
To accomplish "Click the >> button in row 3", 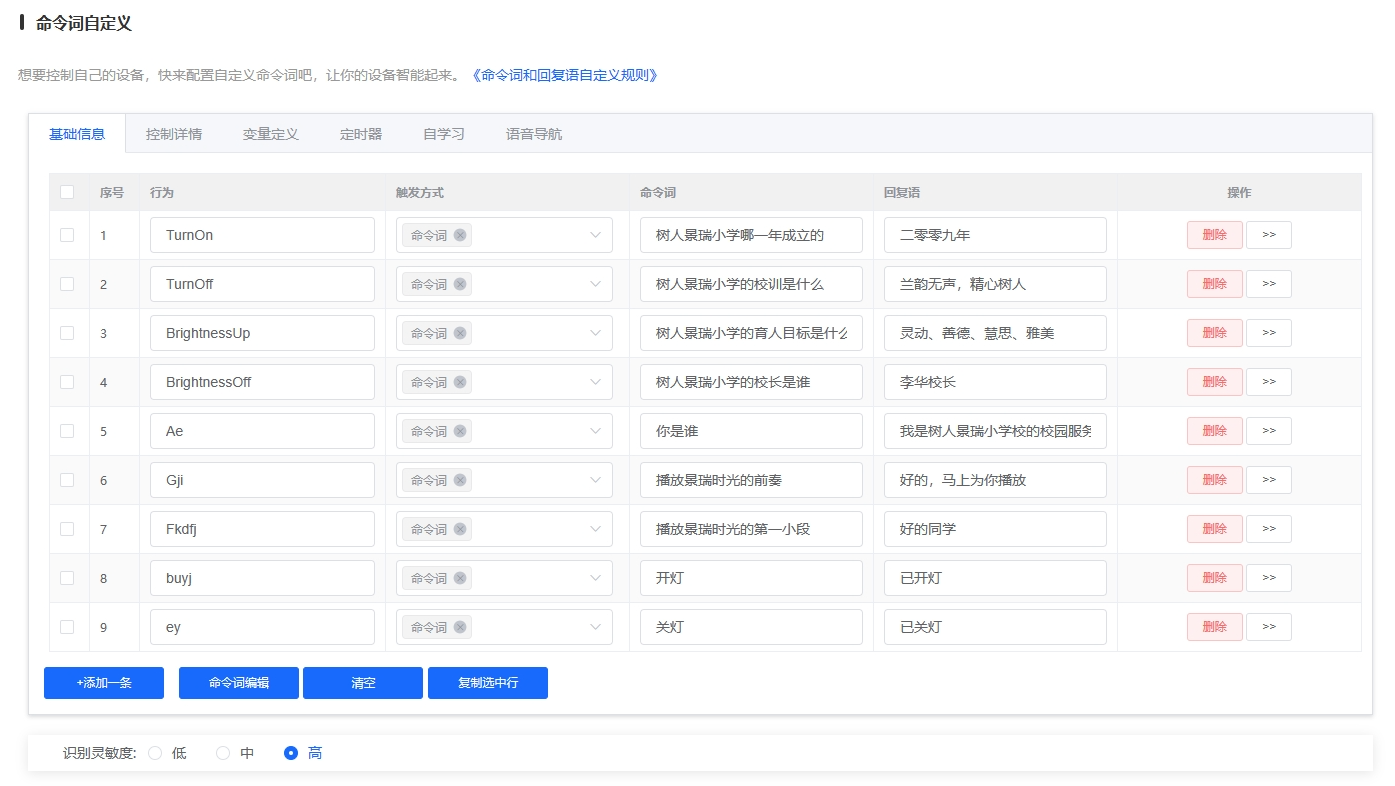I will (x=1269, y=333).
